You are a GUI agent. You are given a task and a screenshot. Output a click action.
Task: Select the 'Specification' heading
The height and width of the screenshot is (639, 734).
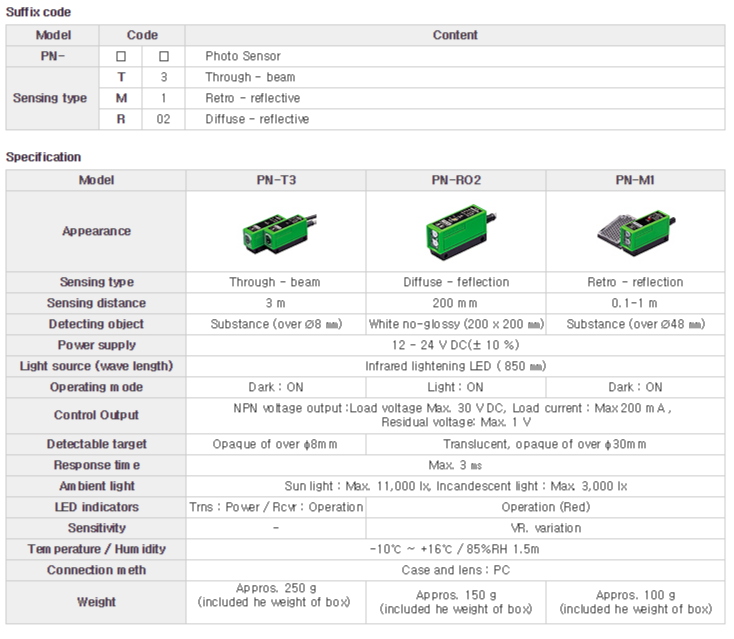(44, 157)
